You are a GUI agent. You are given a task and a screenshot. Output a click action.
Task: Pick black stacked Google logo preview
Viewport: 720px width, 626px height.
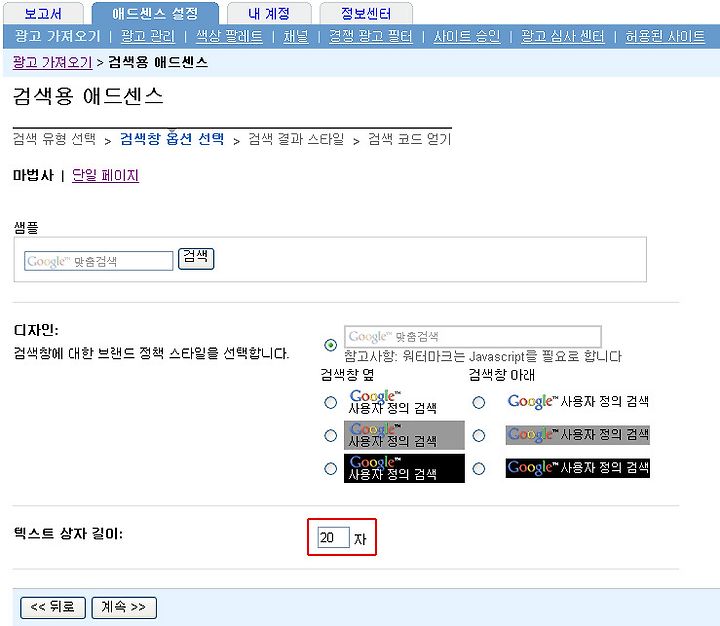pos(404,468)
